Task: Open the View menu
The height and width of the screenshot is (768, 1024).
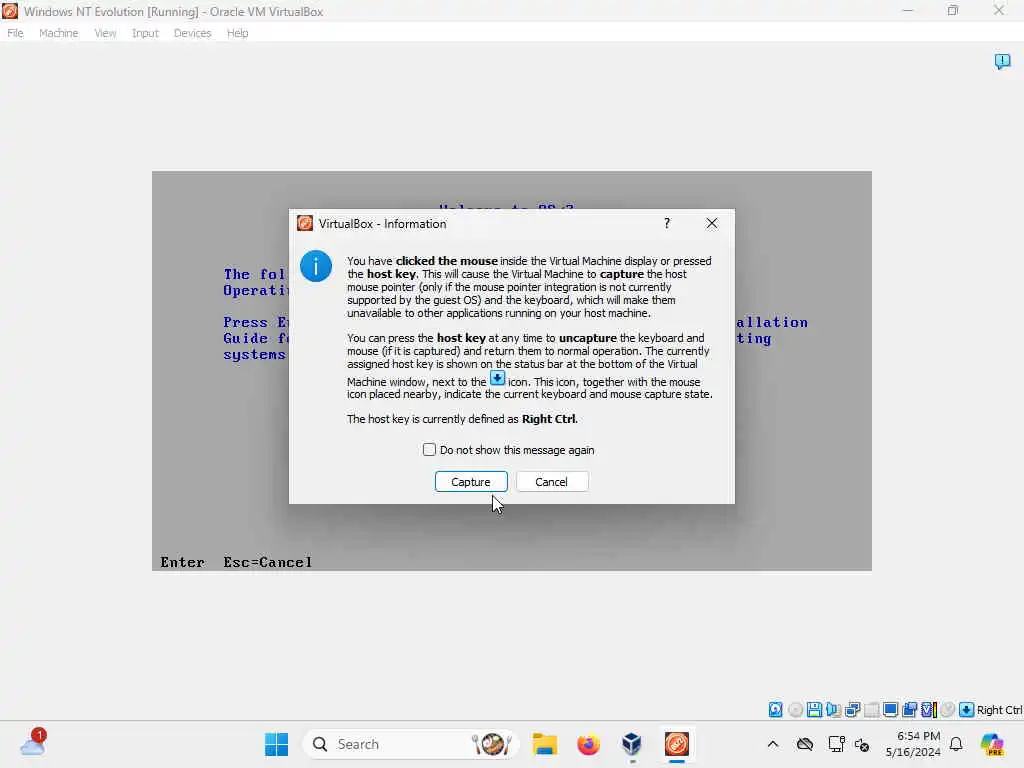Action: tap(105, 33)
